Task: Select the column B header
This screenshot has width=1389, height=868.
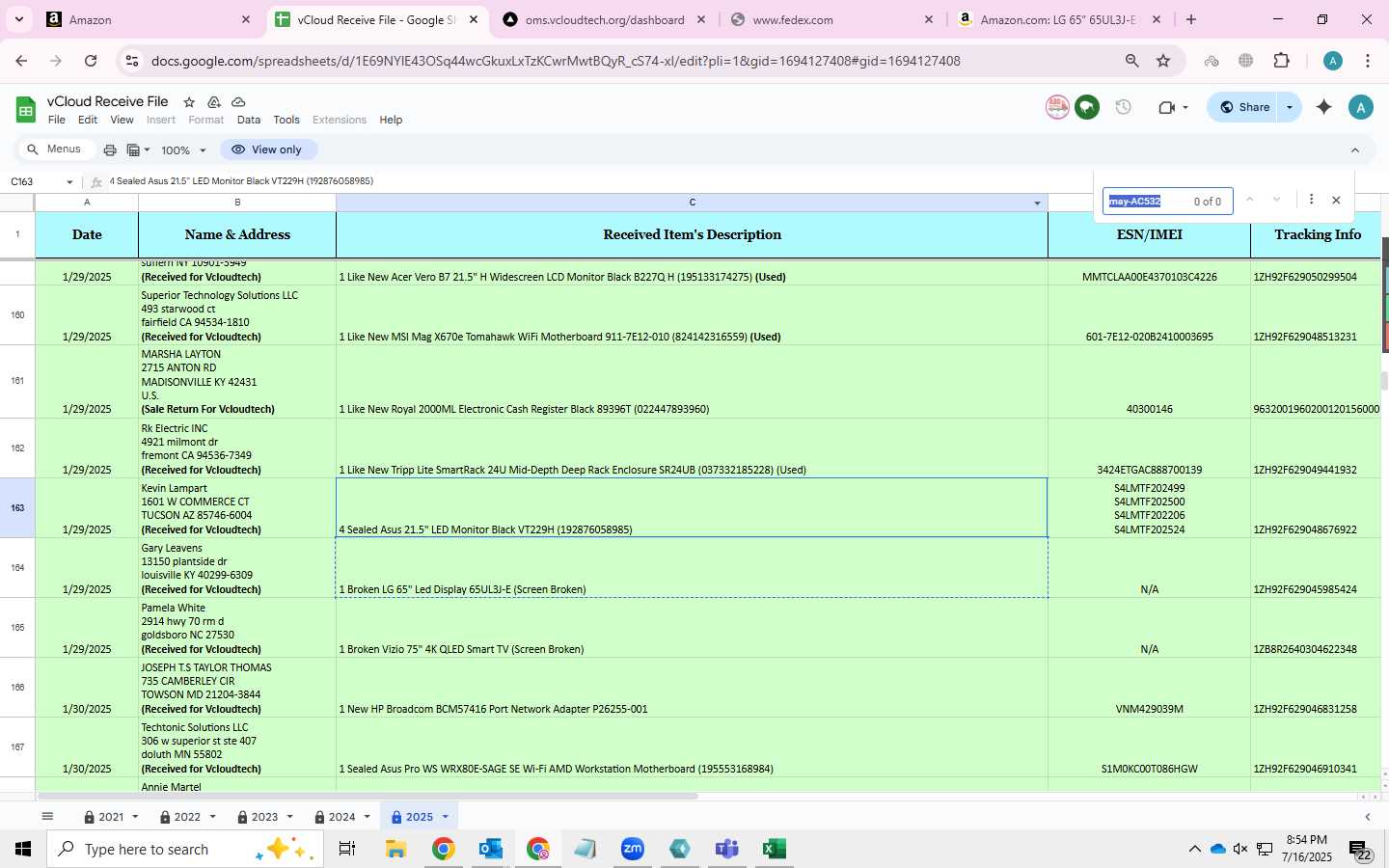Action: (x=237, y=203)
